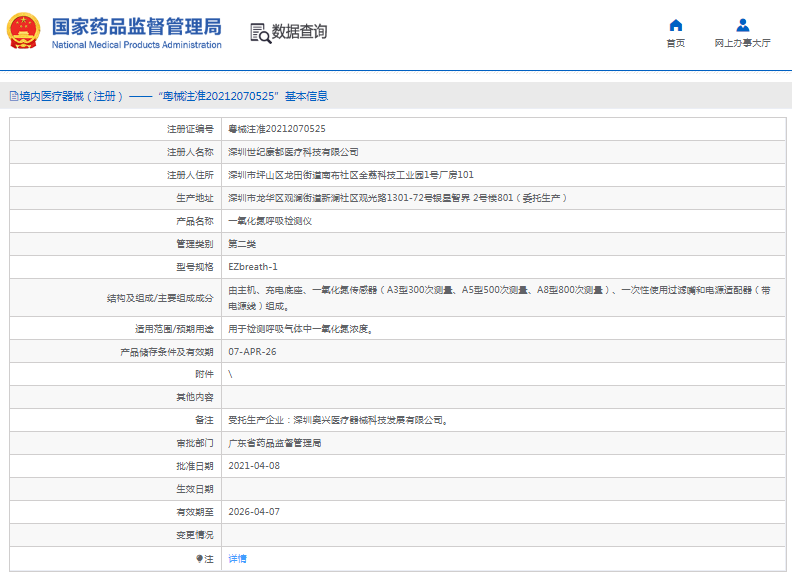Click the document icon before 境内医疗器械
The image size is (792, 575).
[14, 97]
